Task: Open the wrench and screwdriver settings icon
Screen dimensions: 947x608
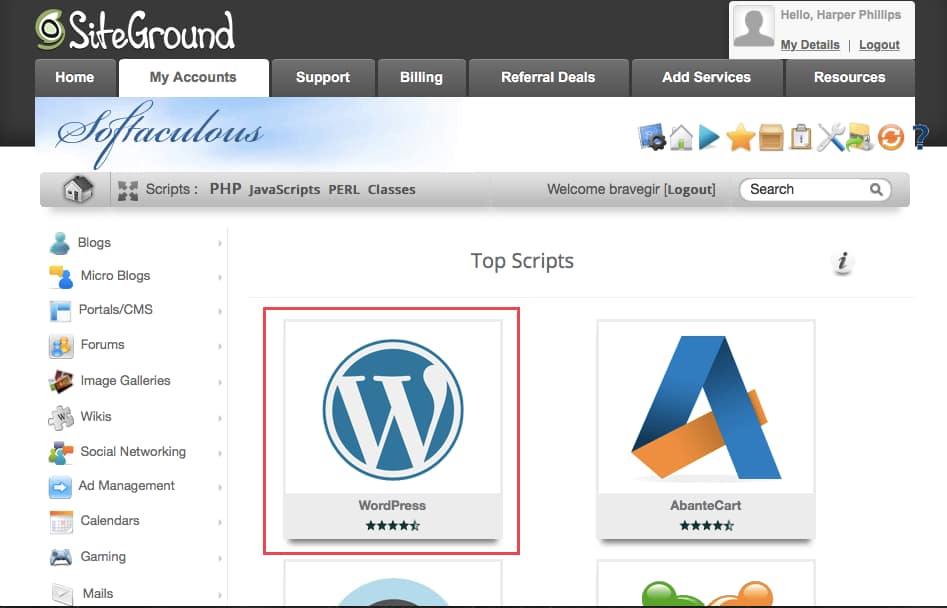Action: tap(830, 138)
